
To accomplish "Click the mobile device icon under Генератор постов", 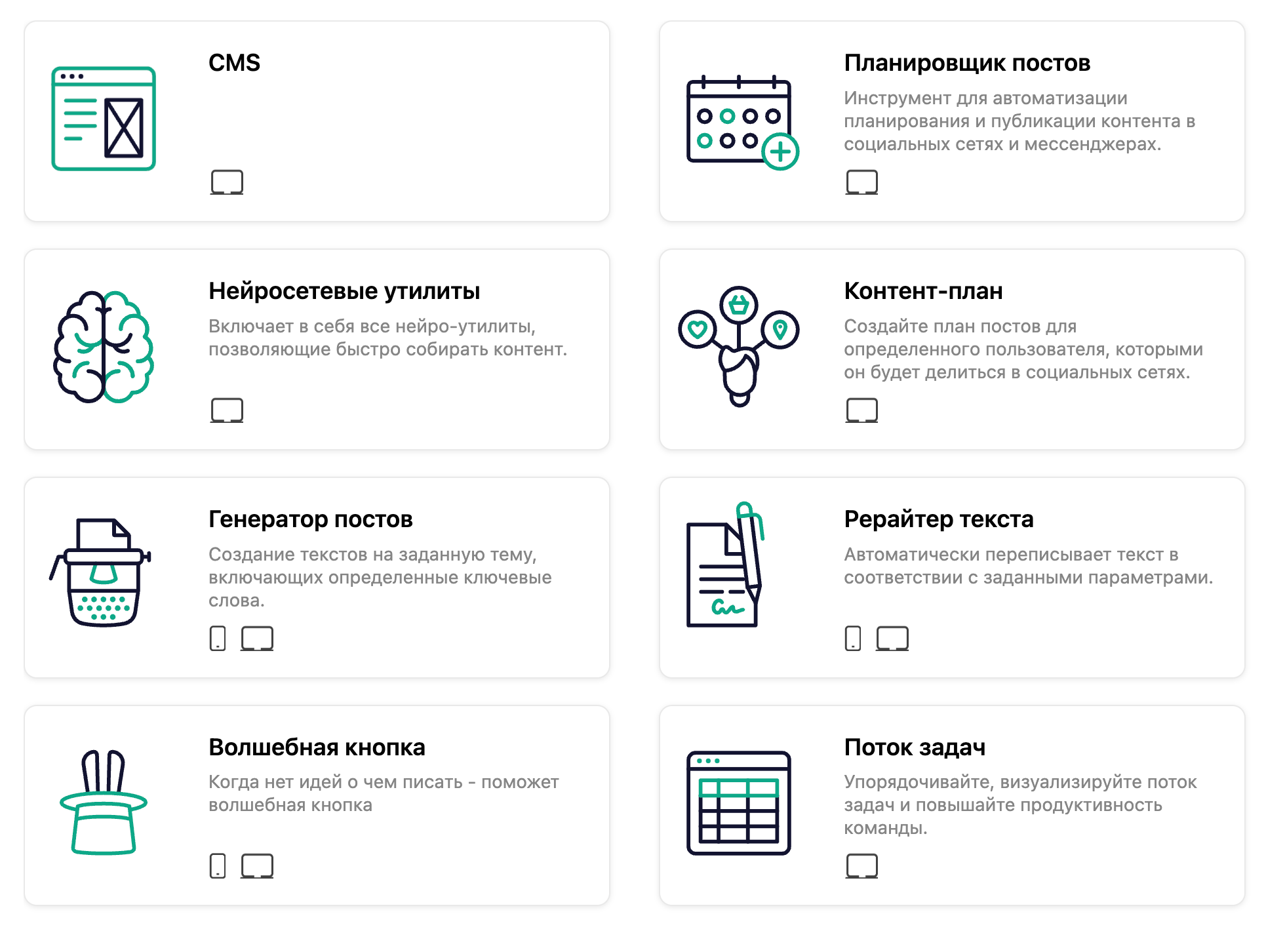I will point(218,638).
